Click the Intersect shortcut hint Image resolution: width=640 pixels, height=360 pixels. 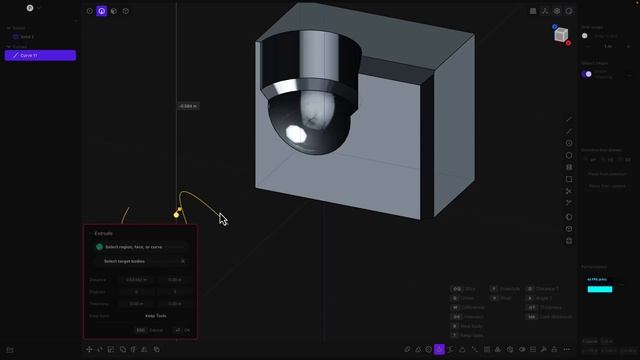pos(467,317)
